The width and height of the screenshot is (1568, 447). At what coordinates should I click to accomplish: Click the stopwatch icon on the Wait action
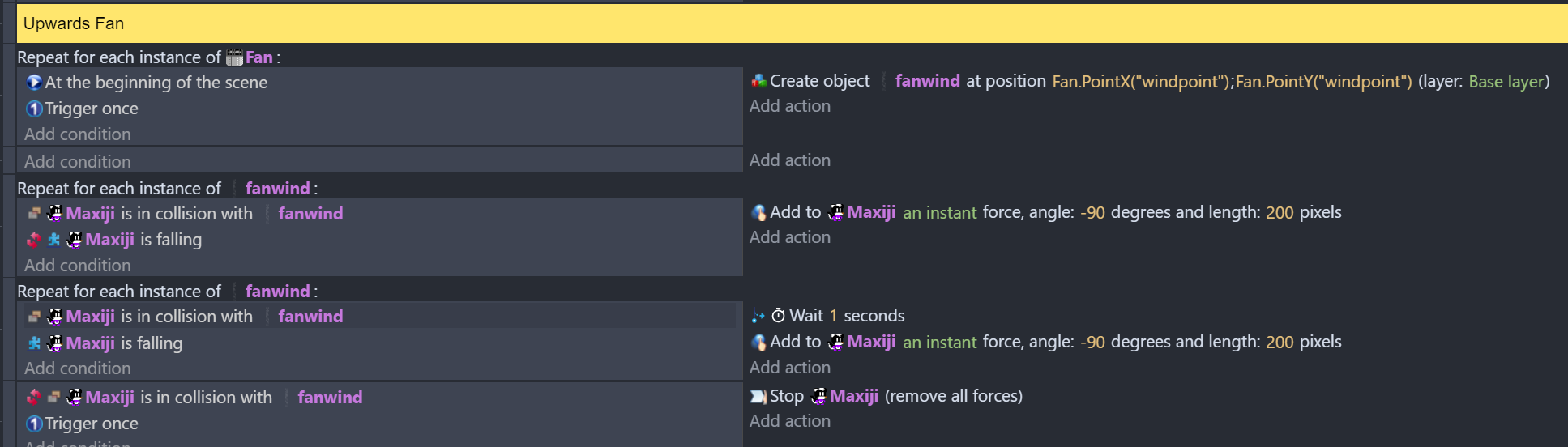778,316
